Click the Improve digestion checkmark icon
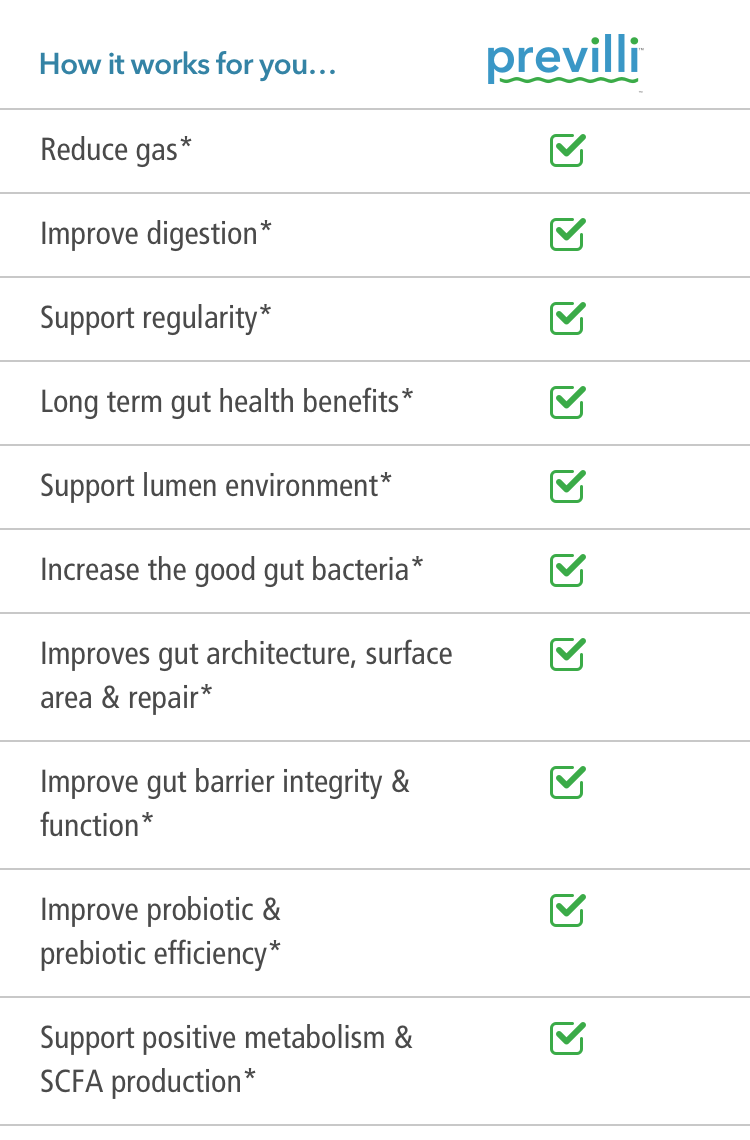Image resolution: width=750 pixels, height=1140 pixels. (x=568, y=234)
